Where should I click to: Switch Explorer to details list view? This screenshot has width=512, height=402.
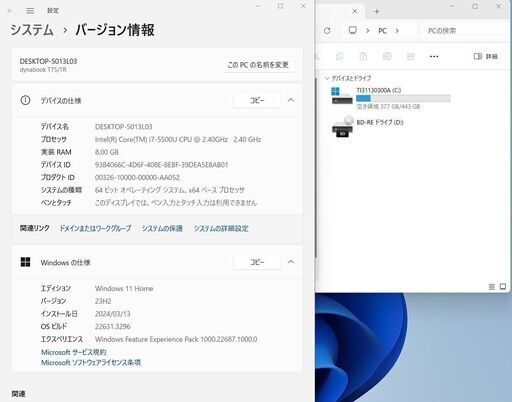coord(491,287)
